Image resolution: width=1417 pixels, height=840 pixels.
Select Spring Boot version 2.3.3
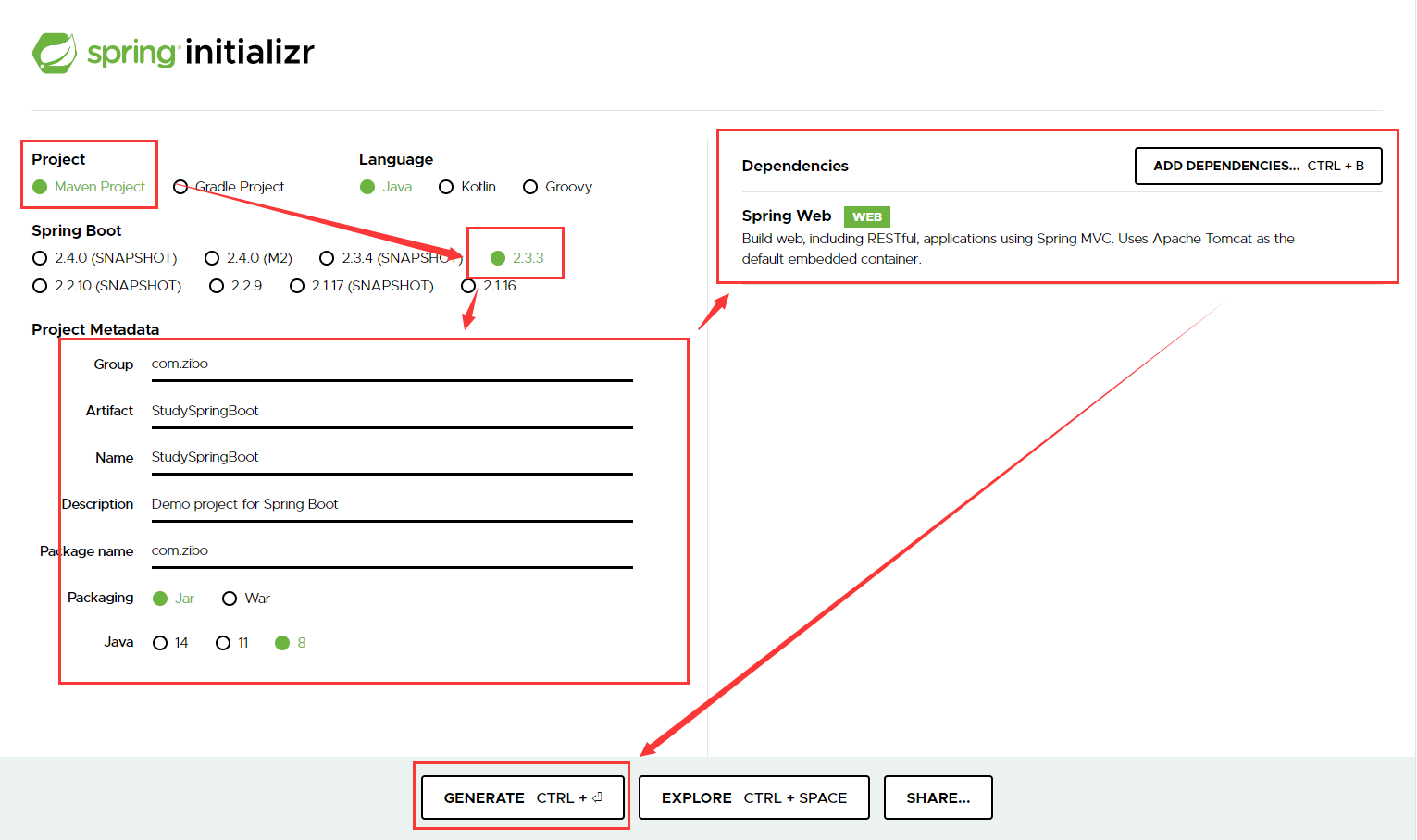point(517,258)
